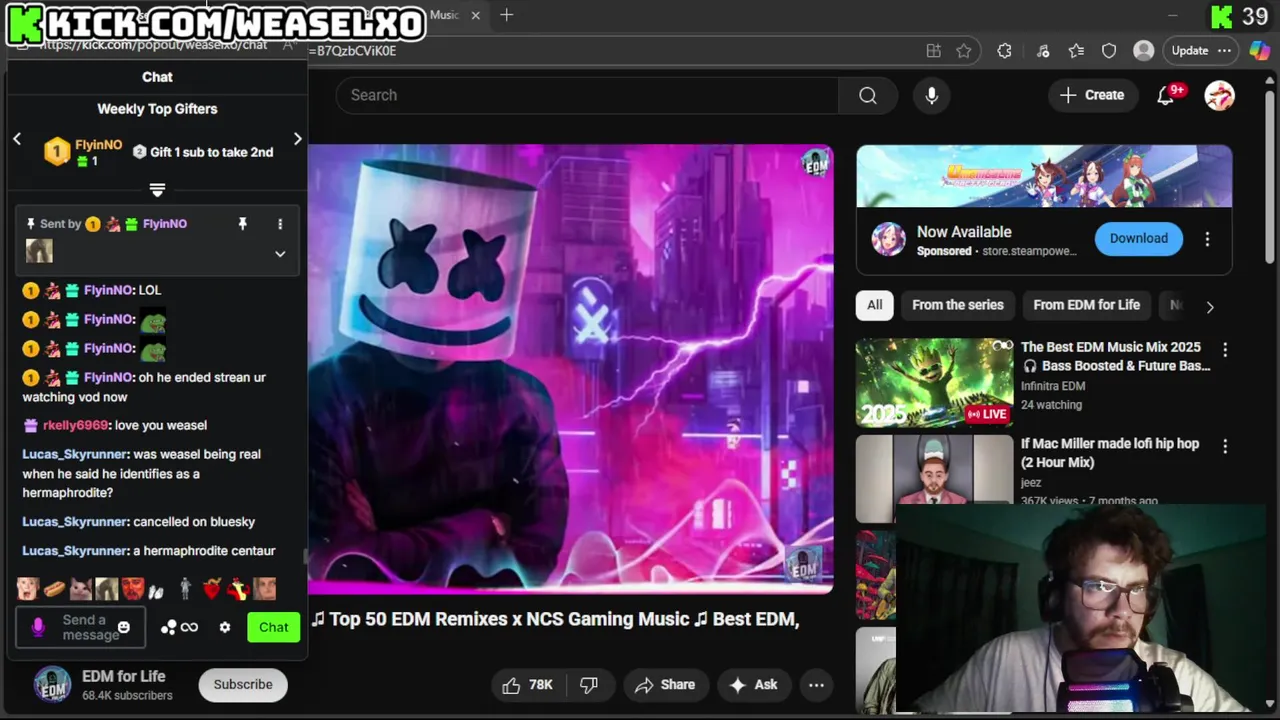Open Best EDM Music Mix 2025 thumbnail
This screenshot has height=720, width=1280.
[x=934, y=382]
